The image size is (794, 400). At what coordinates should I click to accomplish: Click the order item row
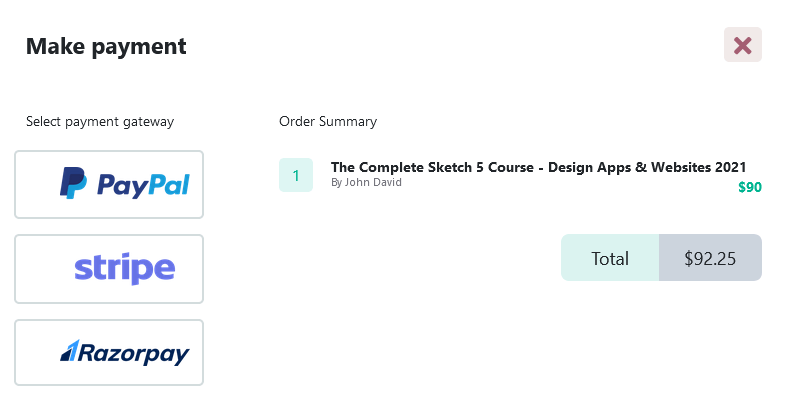[520, 176]
